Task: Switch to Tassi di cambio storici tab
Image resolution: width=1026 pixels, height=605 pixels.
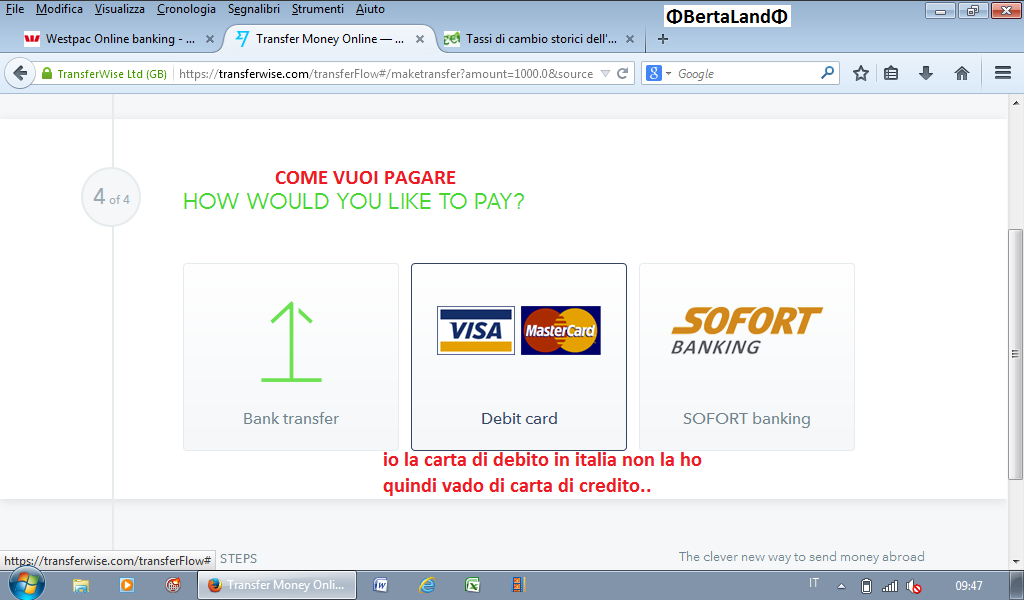Action: click(540, 39)
